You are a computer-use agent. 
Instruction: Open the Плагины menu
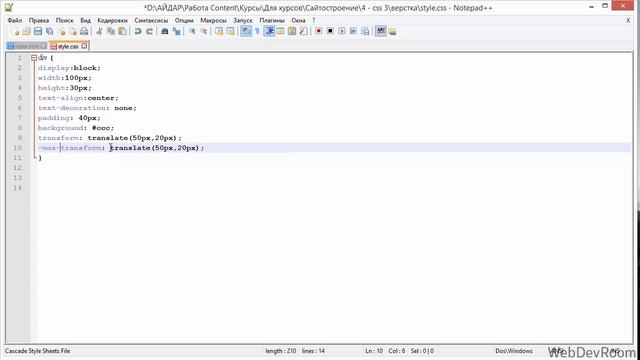pyautogui.click(x=272, y=20)
